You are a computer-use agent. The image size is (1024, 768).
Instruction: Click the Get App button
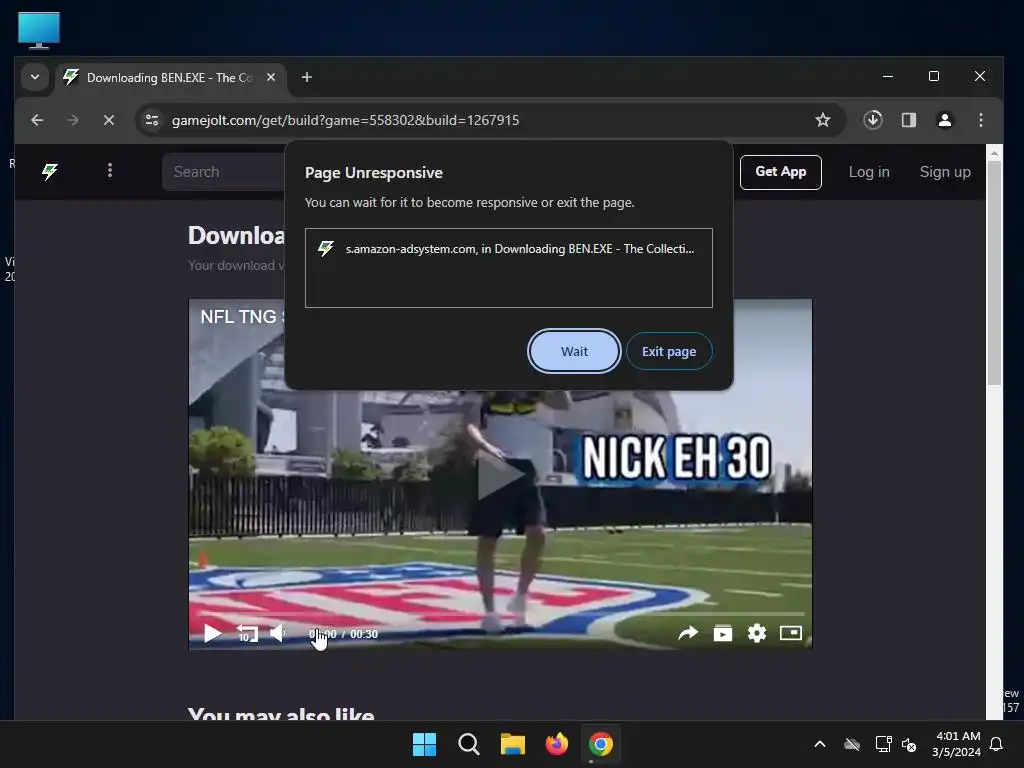(x=780, y=172)
